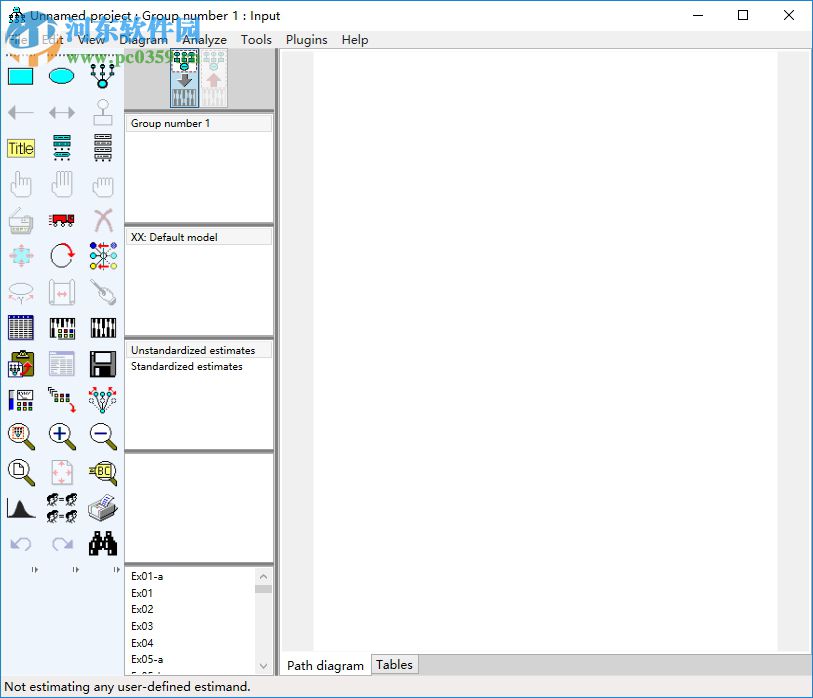Open the Diagram menu
The image size is (813, 698).
coord(143,40)
